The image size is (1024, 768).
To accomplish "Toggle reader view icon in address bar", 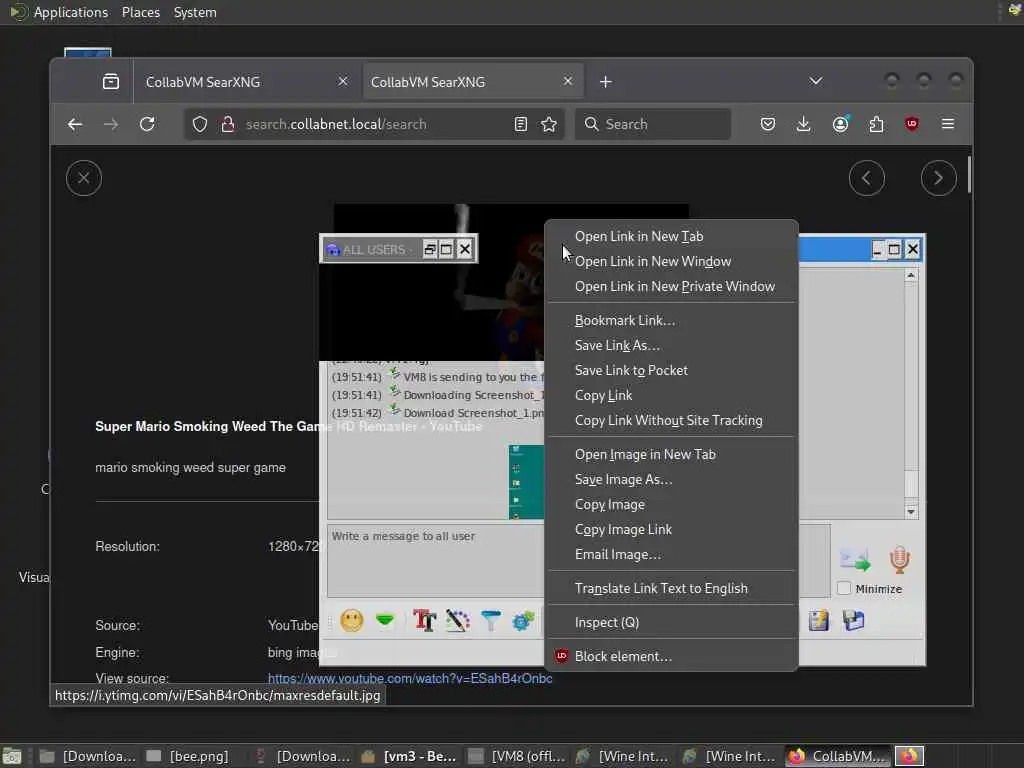I will (520, 124).
